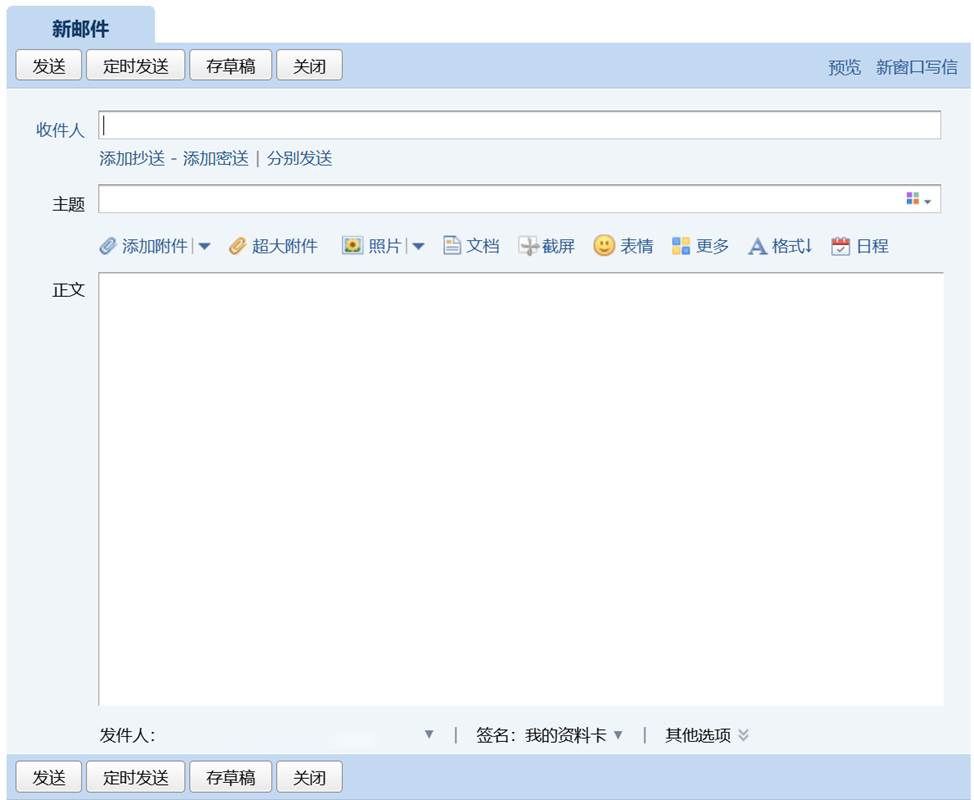Image resolution: width=974 pixels, height=800 pixels.
Task: Open the signature (签名) dropdown
Action: [617, 735]
